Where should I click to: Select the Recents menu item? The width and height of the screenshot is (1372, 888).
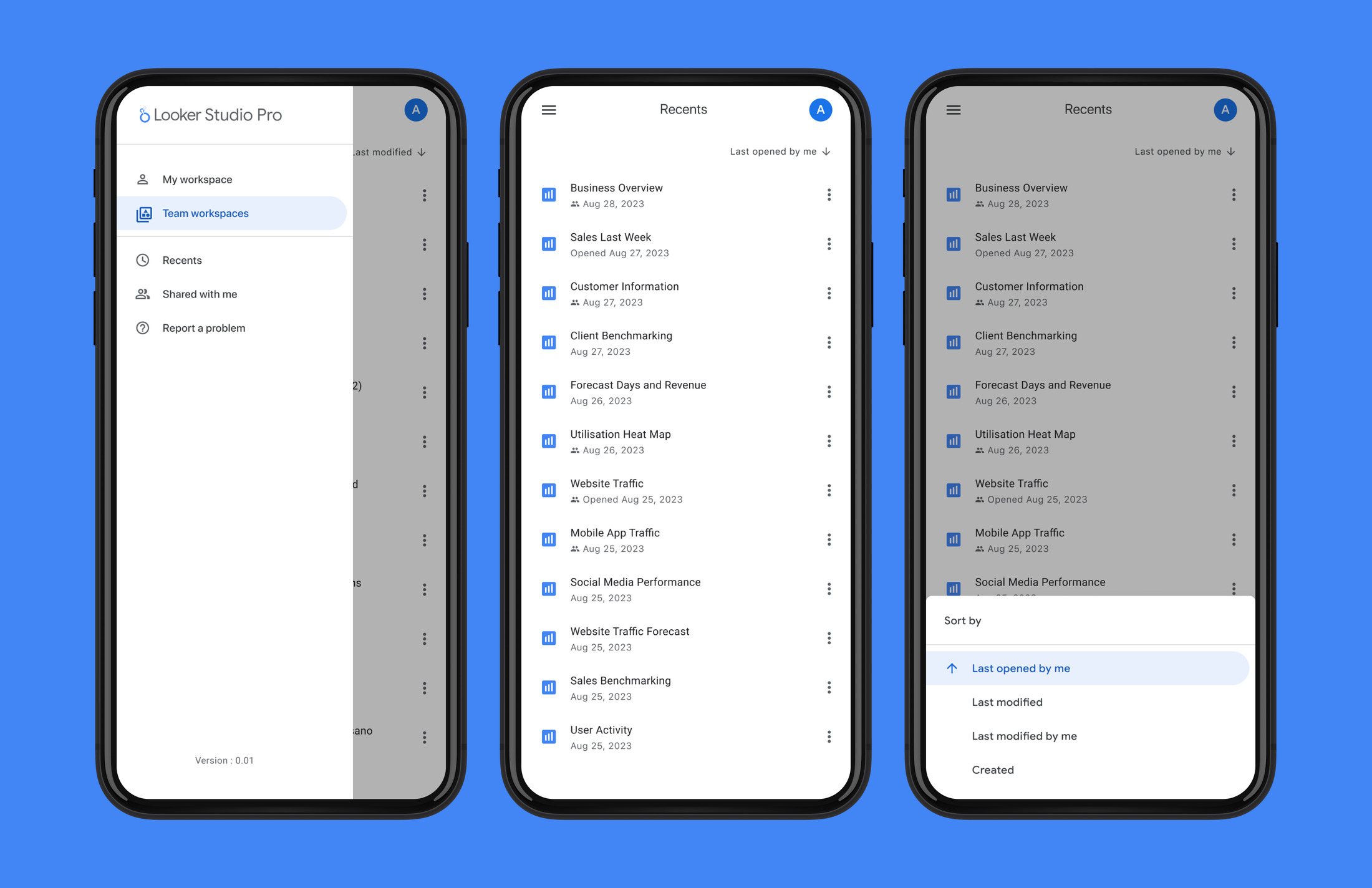tap(181, 260)
